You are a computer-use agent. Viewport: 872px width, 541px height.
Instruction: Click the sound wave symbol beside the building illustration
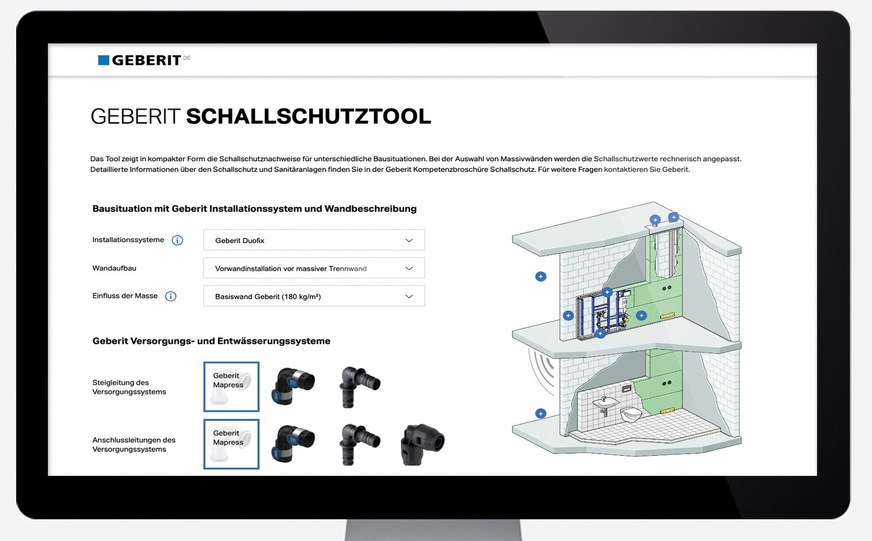(541, 371)
